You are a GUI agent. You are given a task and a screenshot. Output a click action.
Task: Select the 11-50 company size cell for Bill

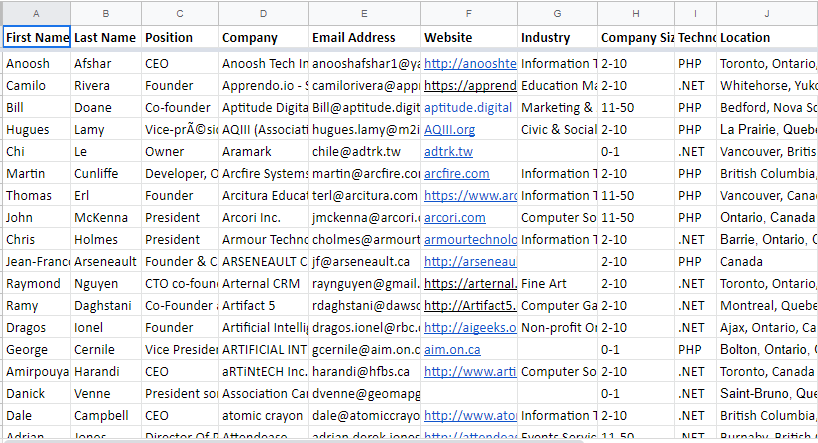click(x=636, y=107)
